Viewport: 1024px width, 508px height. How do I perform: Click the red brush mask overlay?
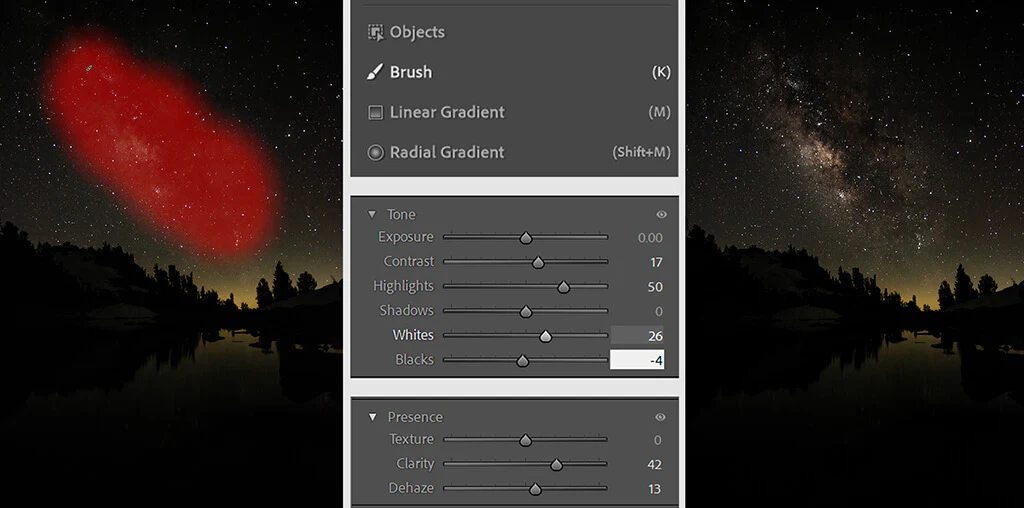(x=163, y=144)
